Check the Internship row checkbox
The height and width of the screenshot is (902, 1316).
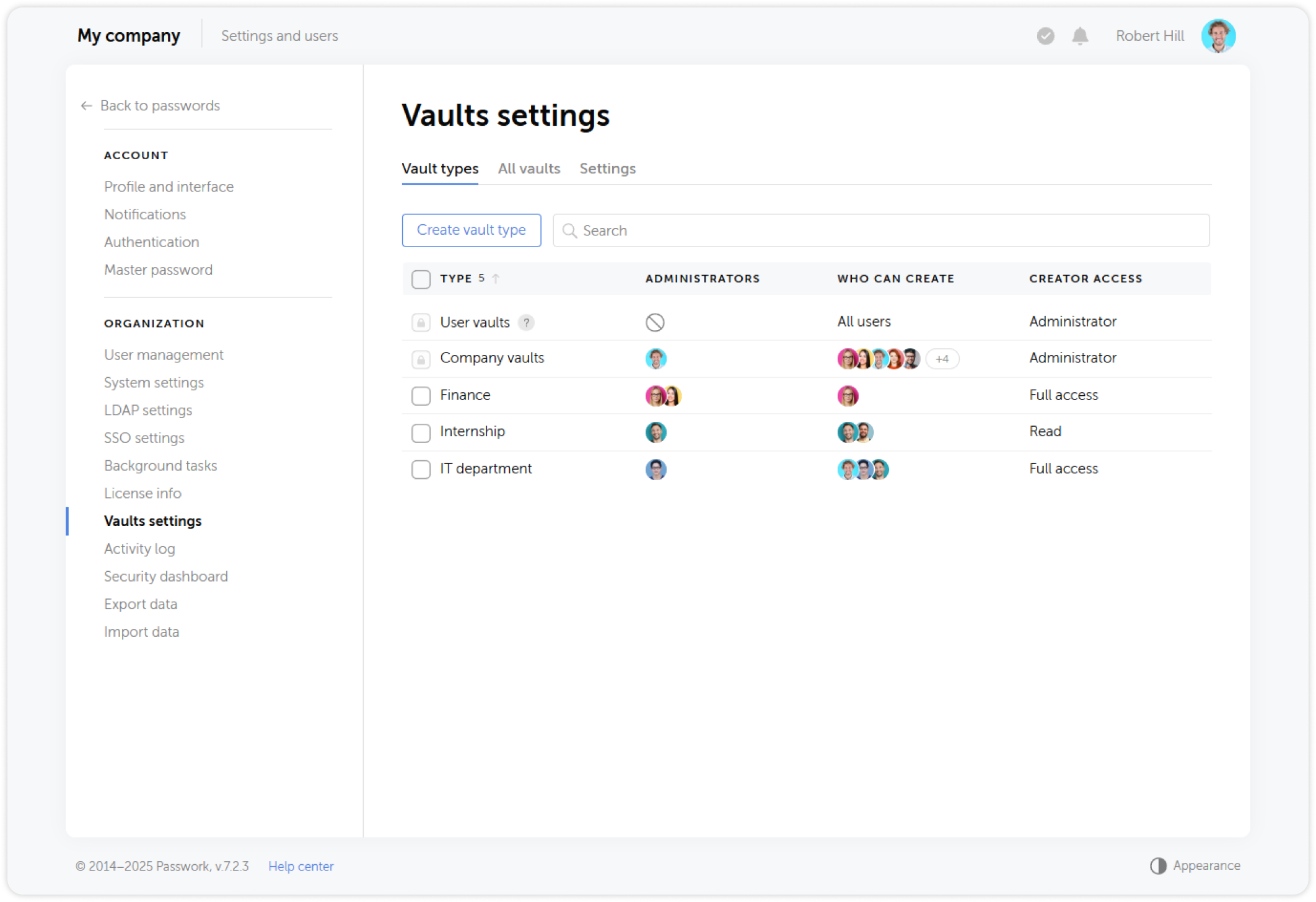coord(421,432)
